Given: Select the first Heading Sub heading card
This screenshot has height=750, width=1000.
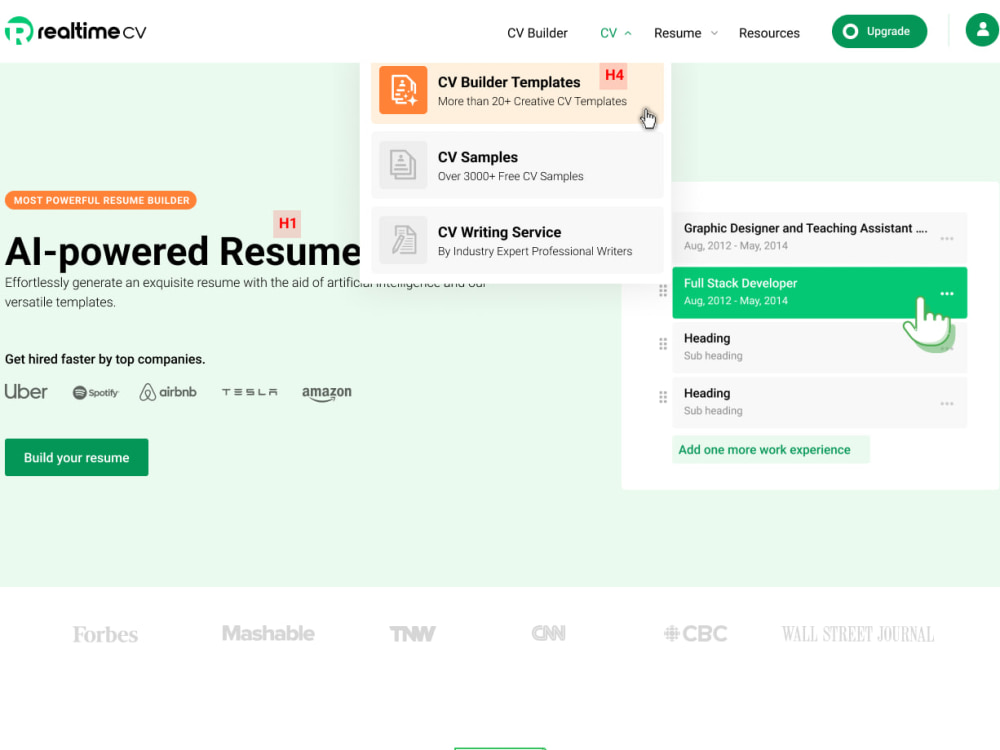Looking at the screenshot, I should pos(820,347).
